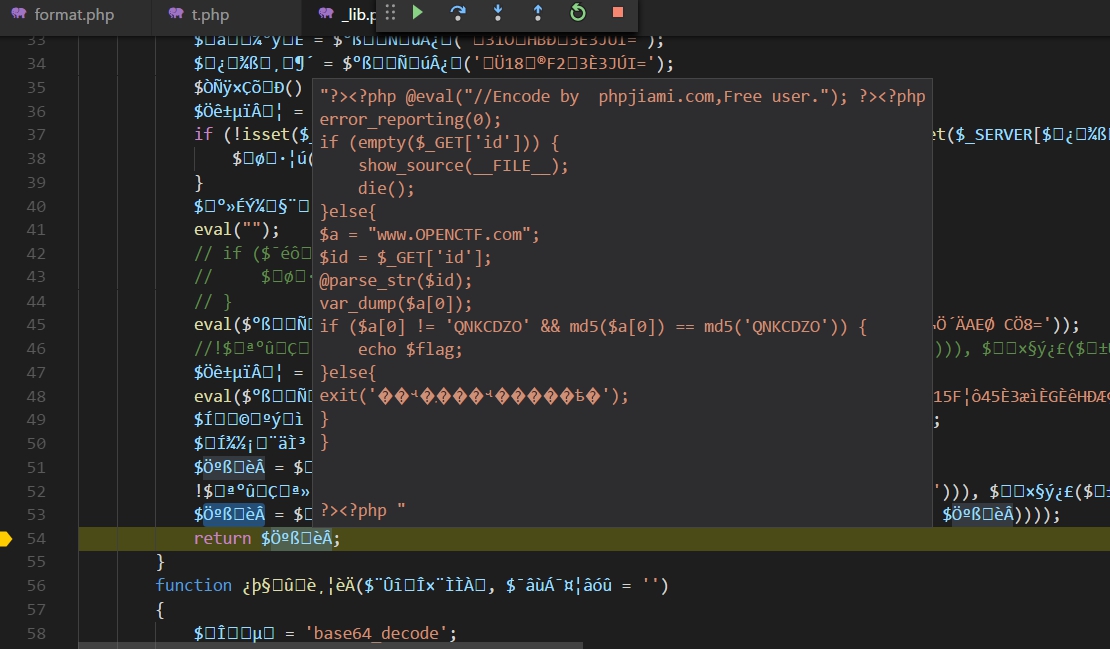Image resolution: width=1110 pixels, height=649 pixels.
Task: Click the "www.OPENCTF.com" string in popup
Action: click(450, 234)
